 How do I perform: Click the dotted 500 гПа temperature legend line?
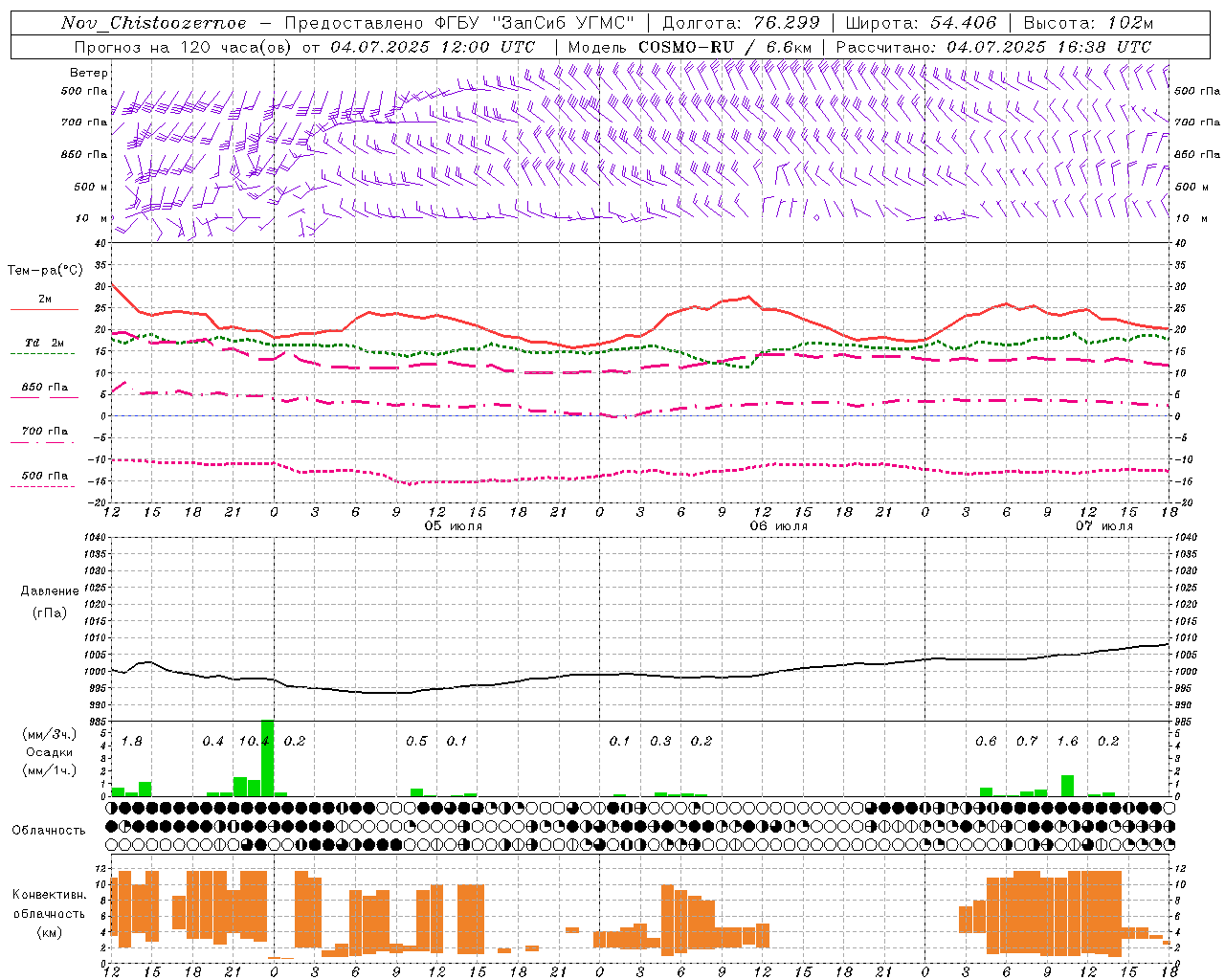pos(43,486)
